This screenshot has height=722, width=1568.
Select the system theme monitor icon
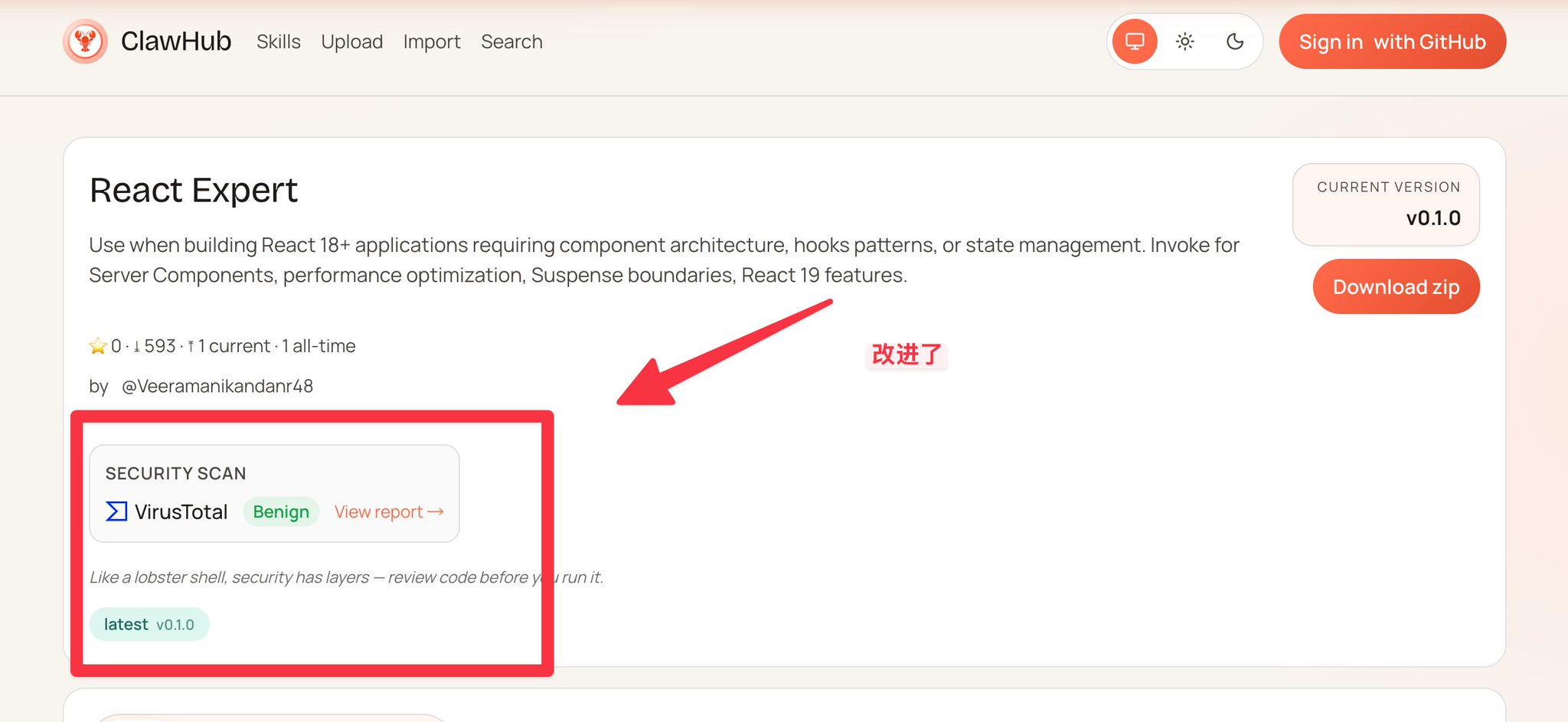pos(1135,41)
